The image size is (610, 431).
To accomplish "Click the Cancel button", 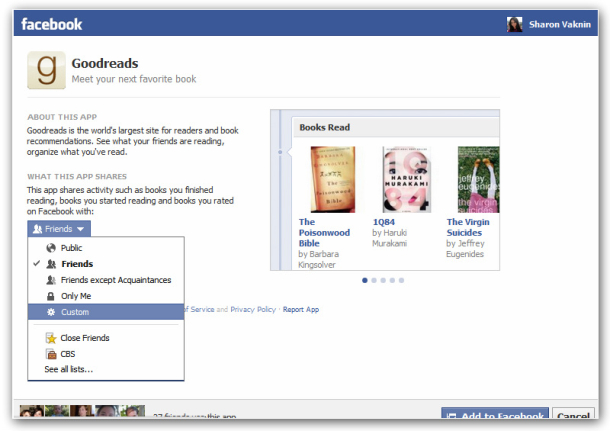I will pyautogui.click(x=573, y=414).
